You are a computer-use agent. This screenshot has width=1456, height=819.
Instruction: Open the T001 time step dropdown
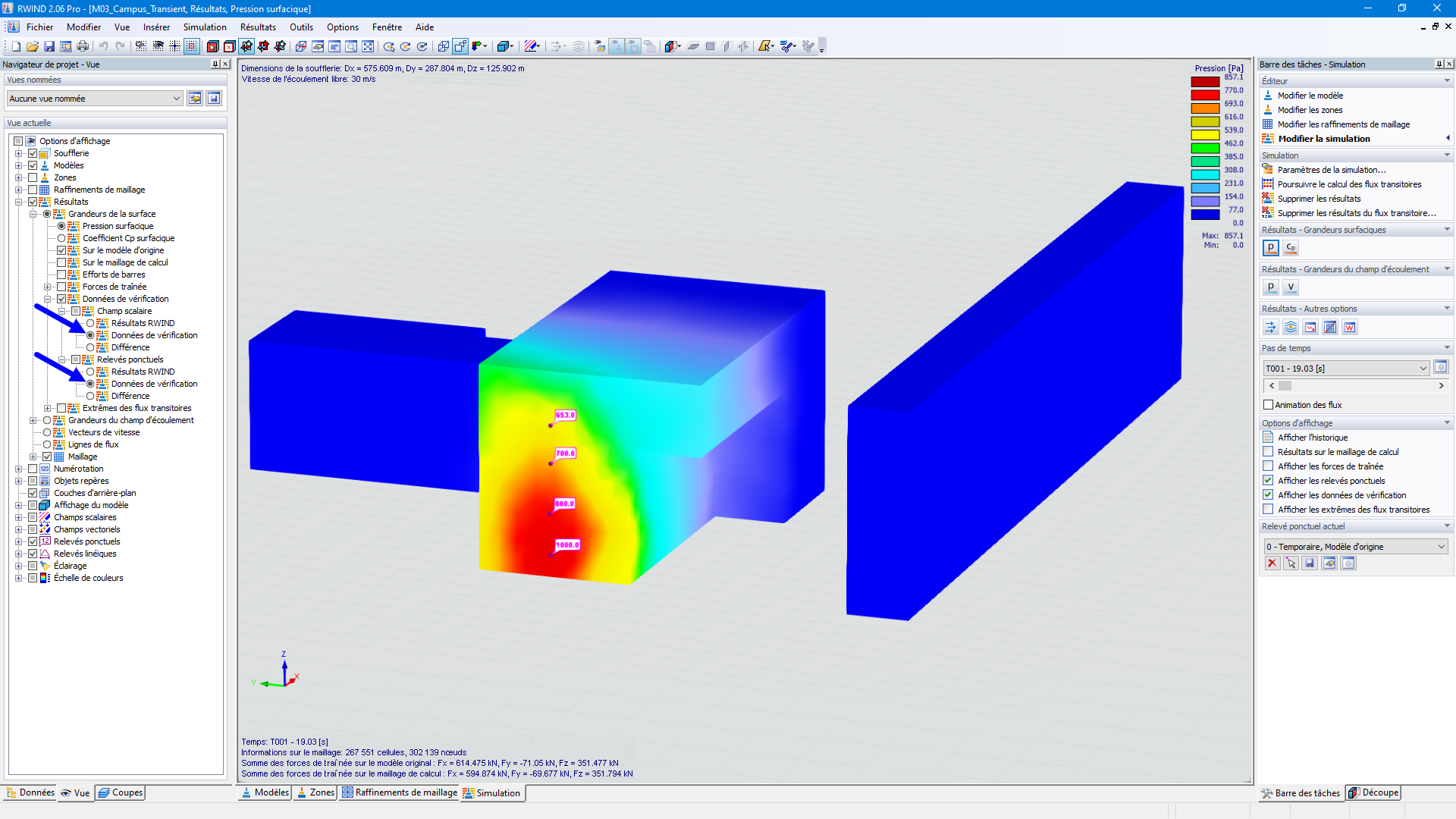pos(1423,369)
